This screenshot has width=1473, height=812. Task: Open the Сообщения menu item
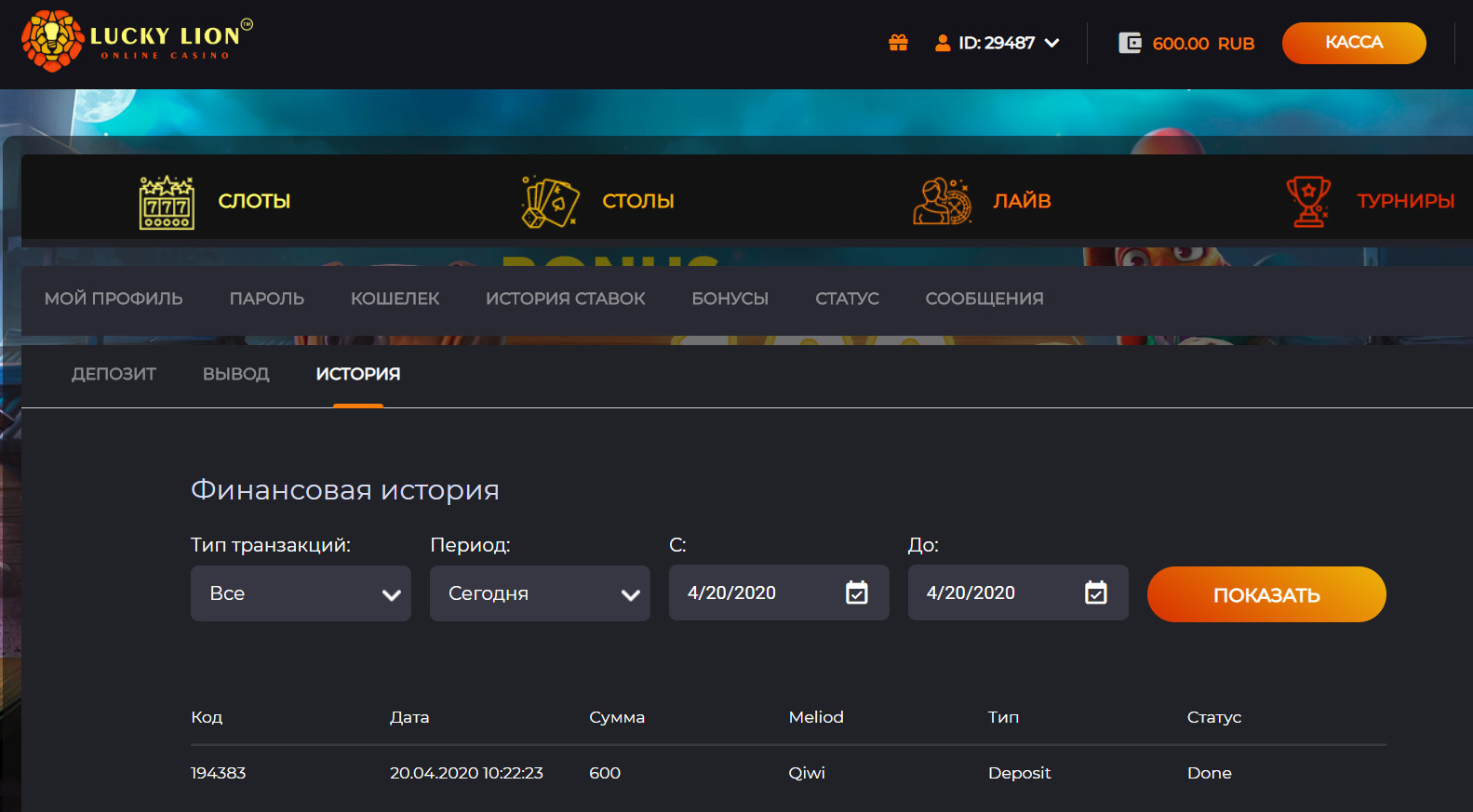point(984,299)
